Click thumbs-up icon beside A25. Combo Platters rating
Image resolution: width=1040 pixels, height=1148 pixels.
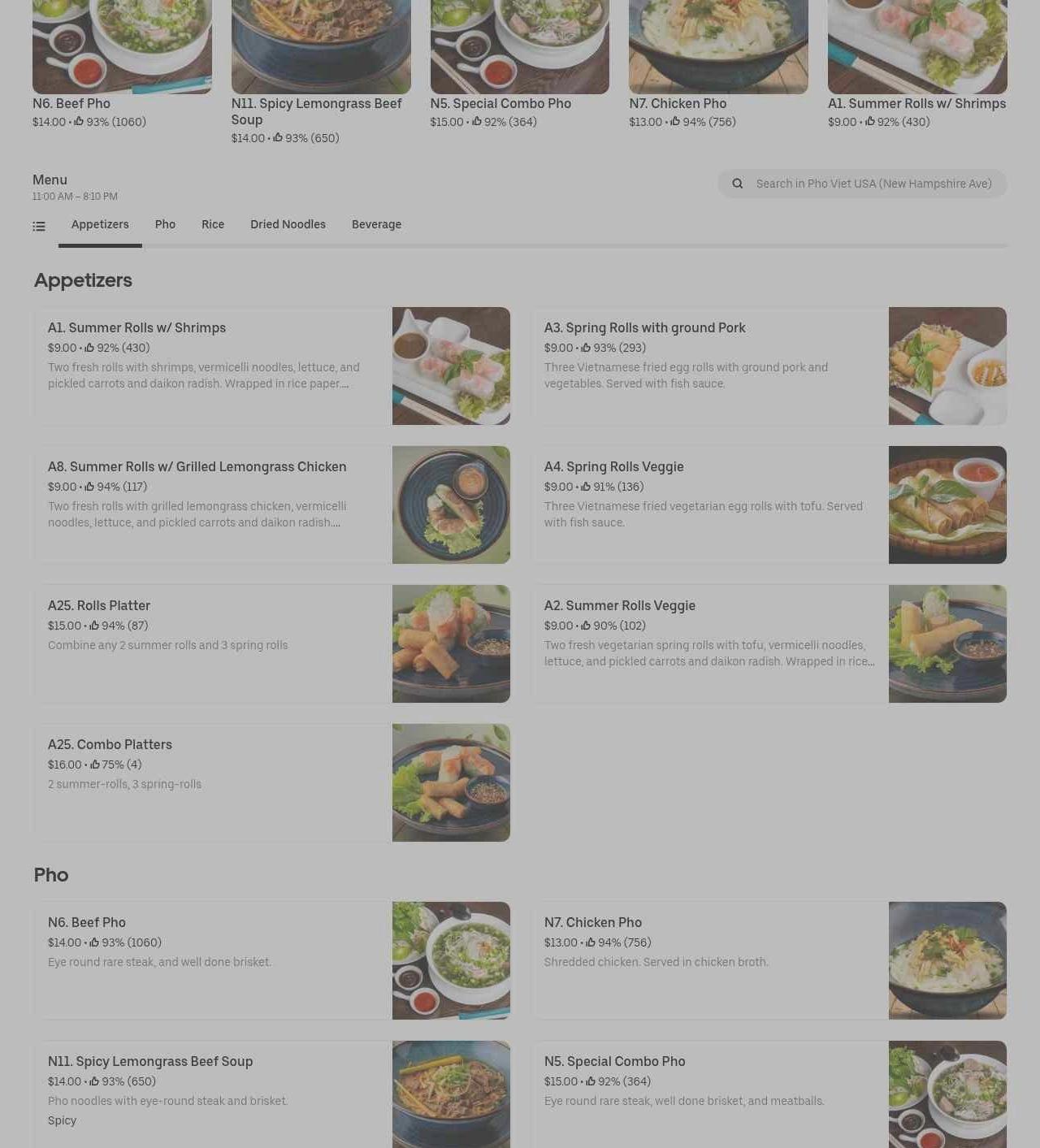94,765
